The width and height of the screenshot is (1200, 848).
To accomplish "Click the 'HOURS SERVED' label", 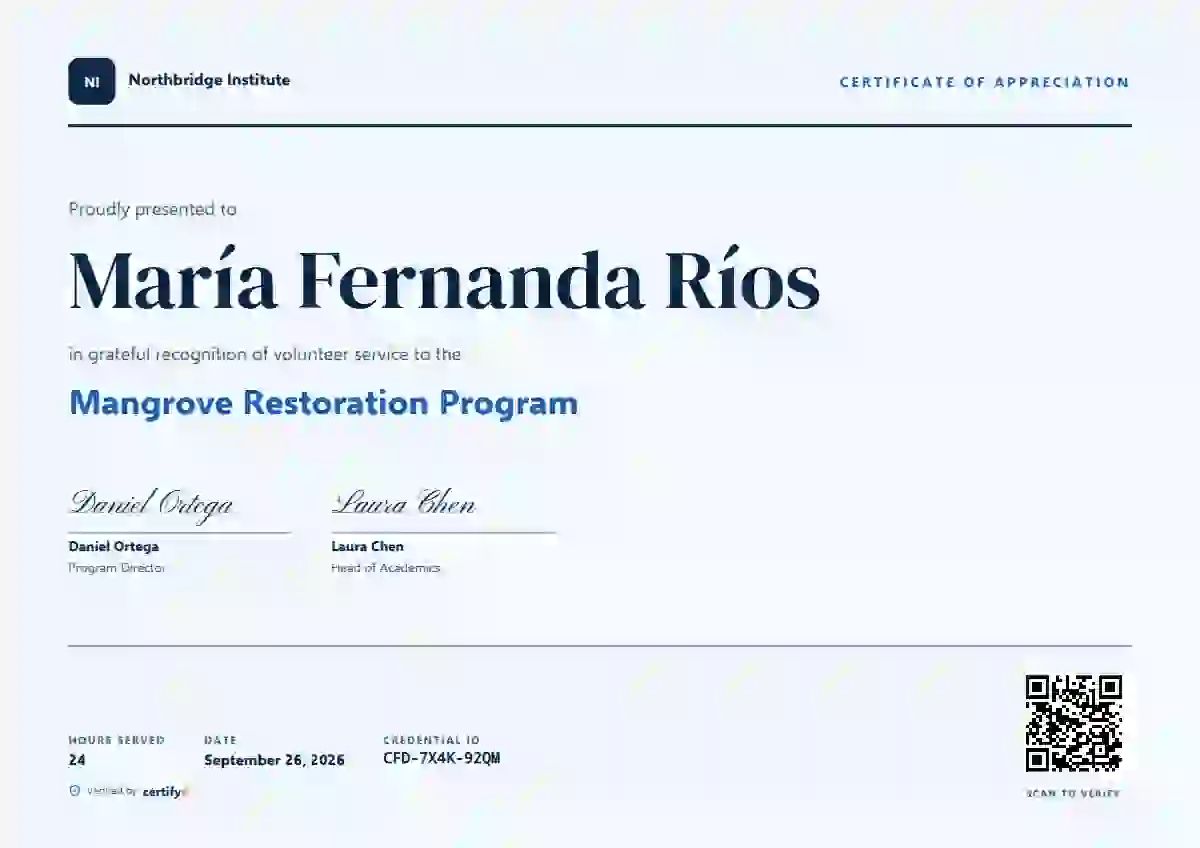I will click(116, 740).
